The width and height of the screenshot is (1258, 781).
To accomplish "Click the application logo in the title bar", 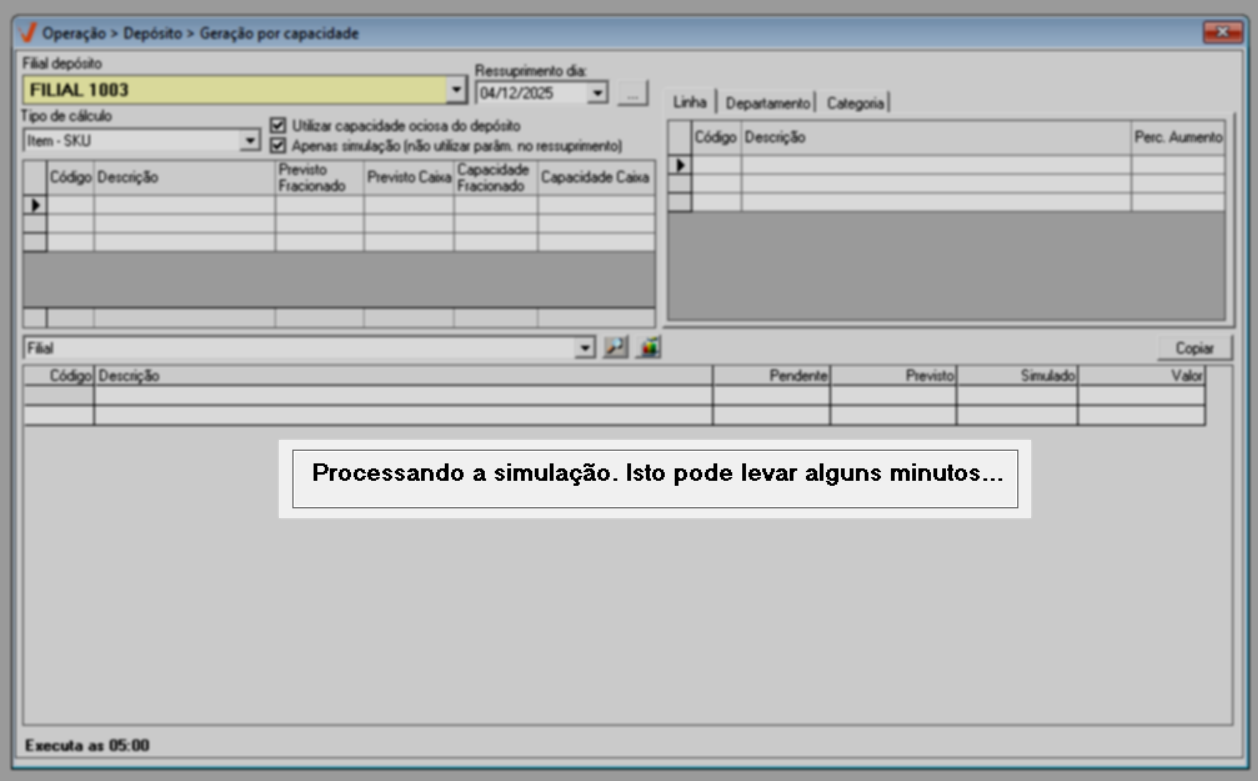I will [29, 33].
